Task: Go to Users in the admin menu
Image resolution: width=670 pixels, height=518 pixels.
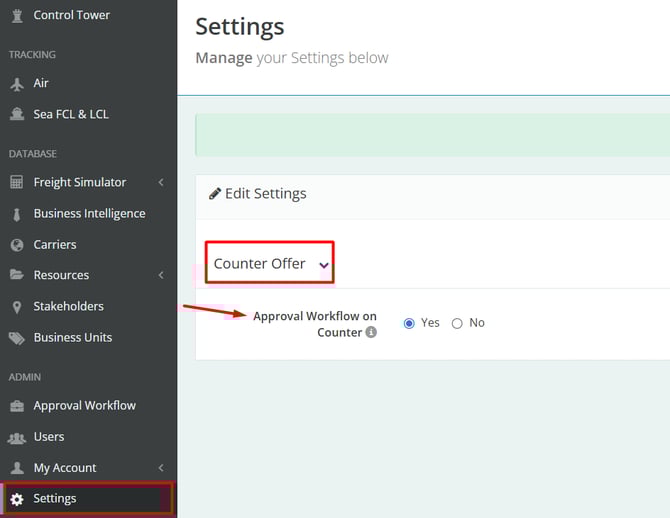Action: click(x=48, y=436)
